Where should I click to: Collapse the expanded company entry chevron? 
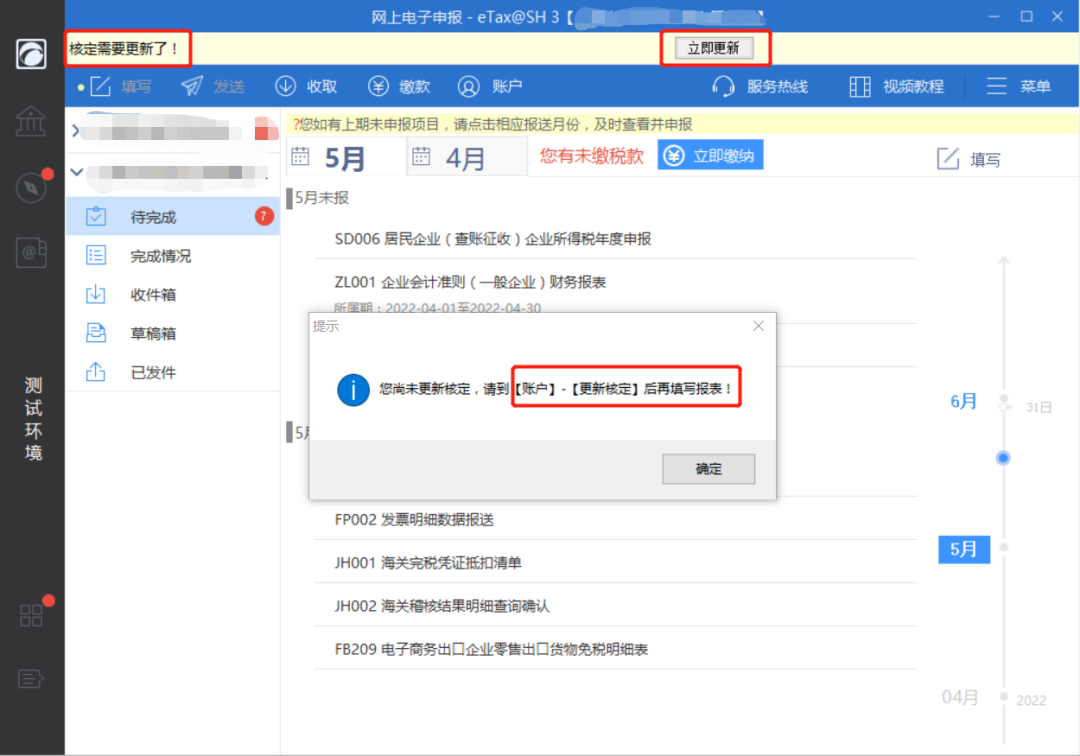[x=77, y=171]
